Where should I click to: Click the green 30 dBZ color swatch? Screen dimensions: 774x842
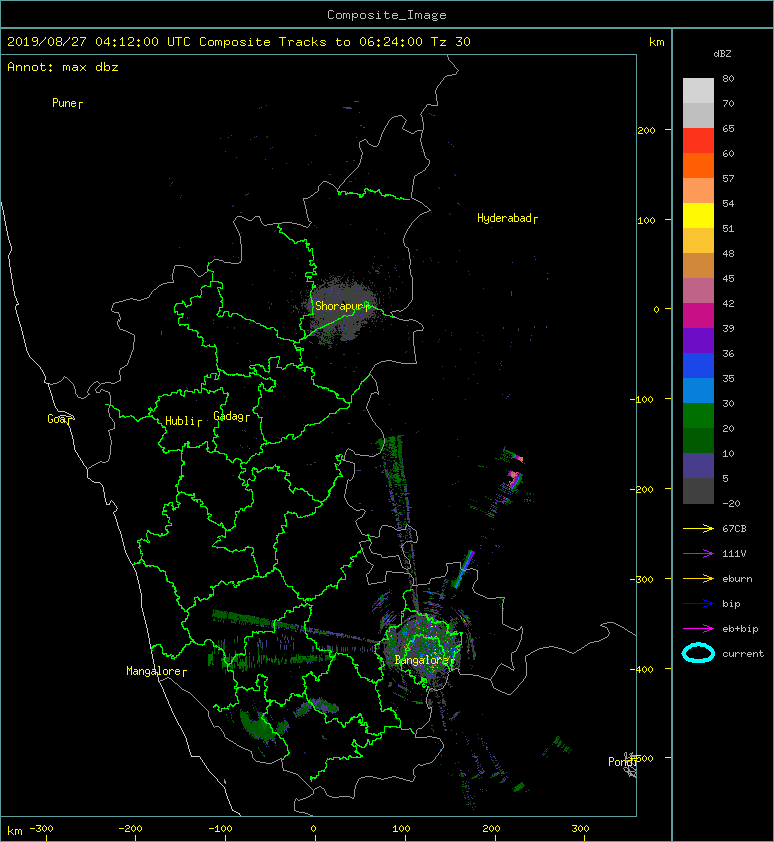(x=698, y=416)
